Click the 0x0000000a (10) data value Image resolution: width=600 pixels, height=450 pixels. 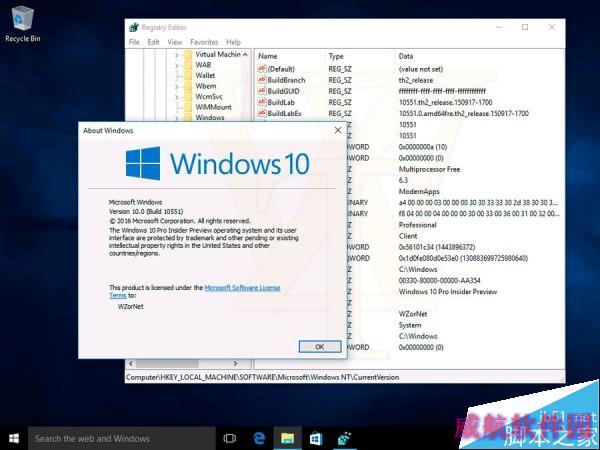point(423,147)
